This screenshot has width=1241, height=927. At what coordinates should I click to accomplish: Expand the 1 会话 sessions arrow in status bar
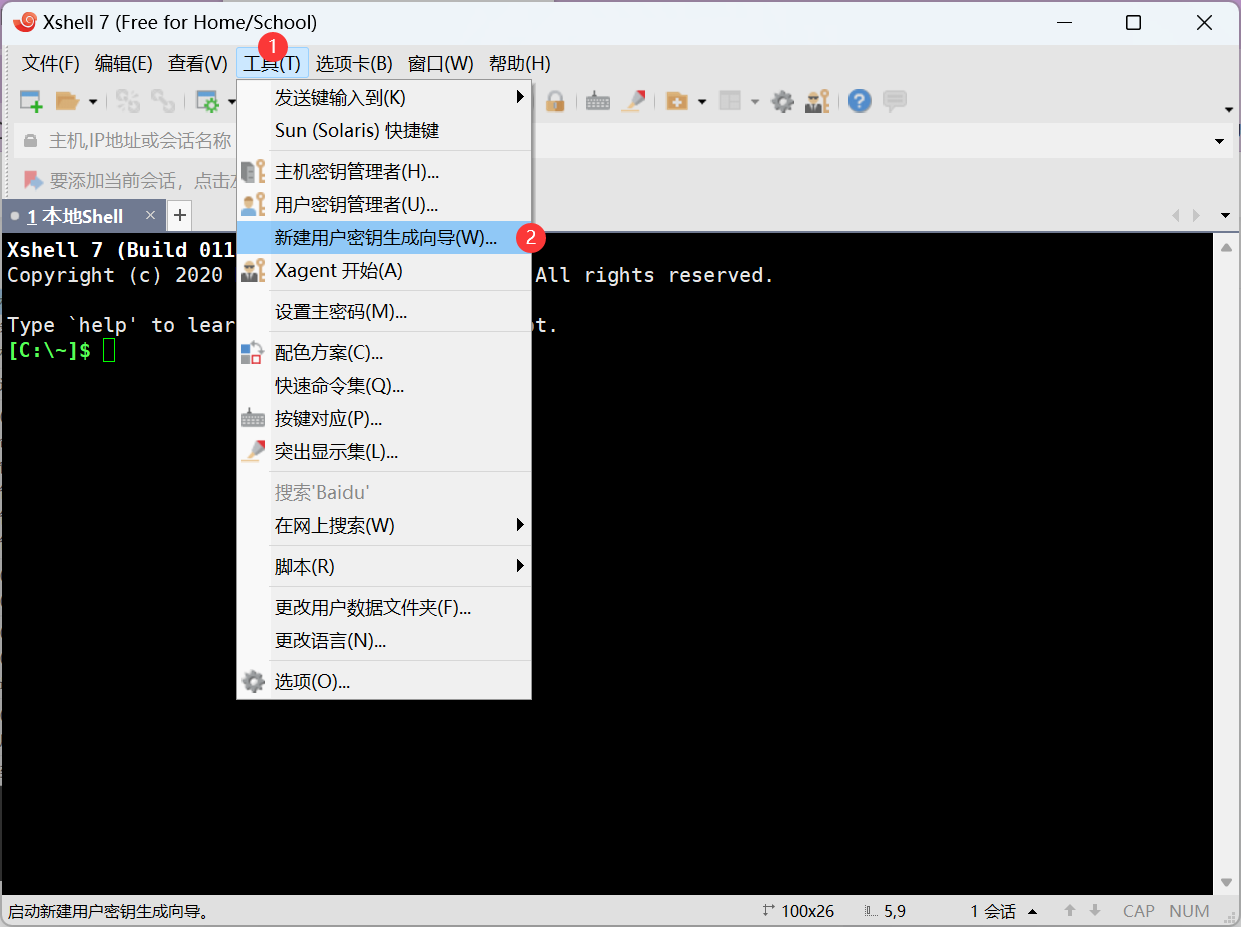[1033, 911]
